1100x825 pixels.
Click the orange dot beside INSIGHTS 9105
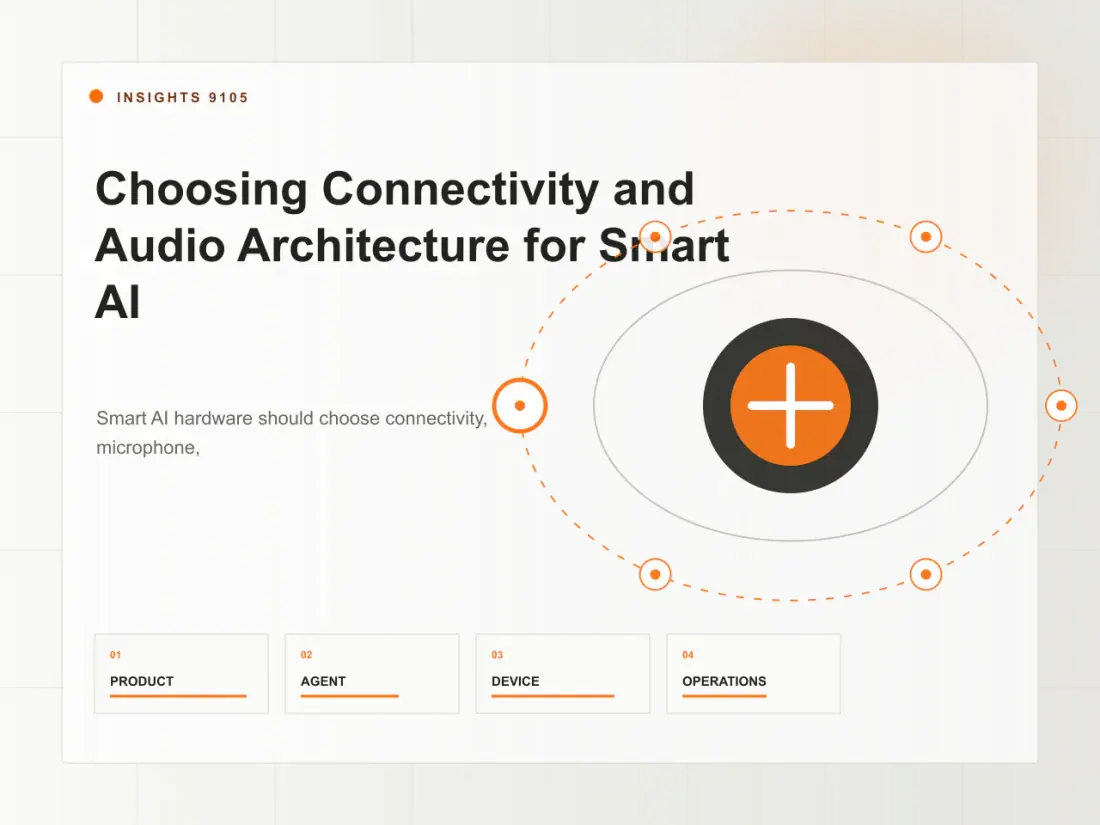click(x=96, y=96)
